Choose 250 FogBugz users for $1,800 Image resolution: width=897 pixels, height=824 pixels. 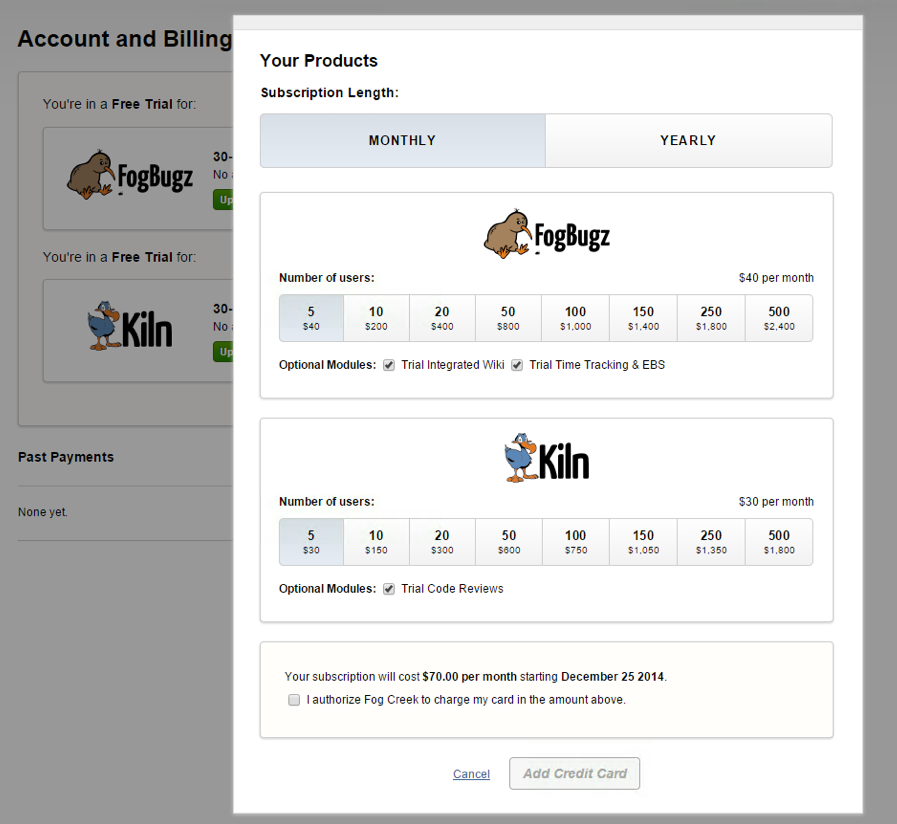(x=711, y=318)
